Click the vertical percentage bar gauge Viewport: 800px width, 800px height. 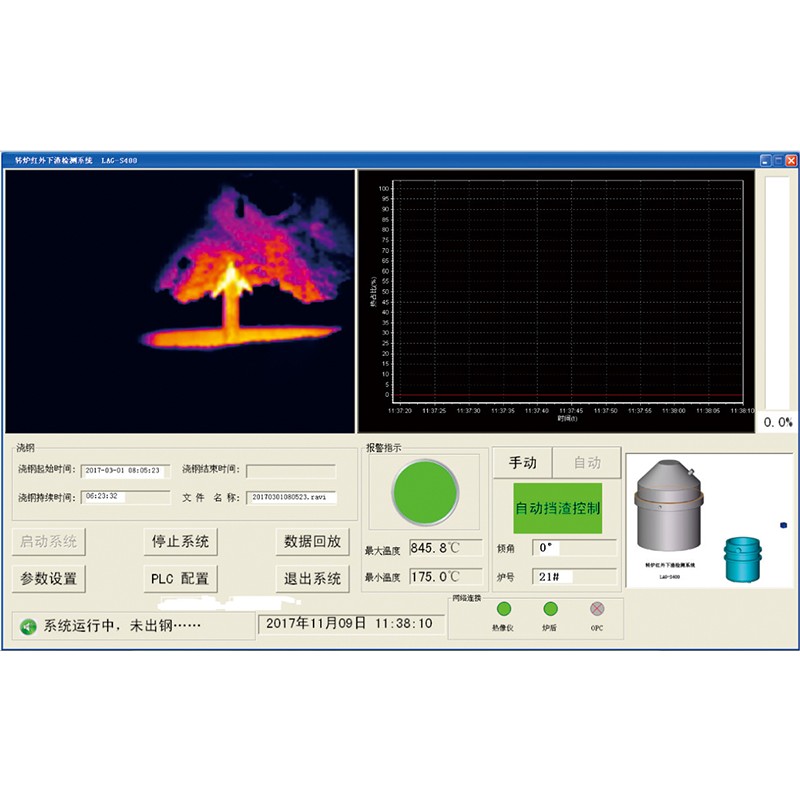tap(778, 293)
